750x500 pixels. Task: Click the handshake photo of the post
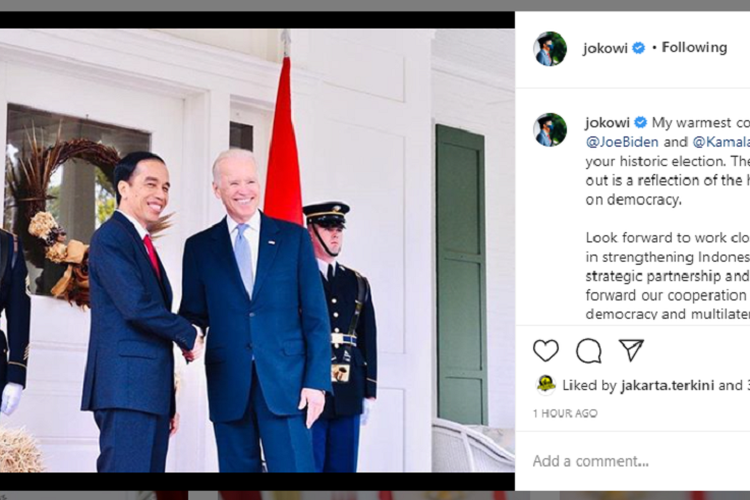257,250
